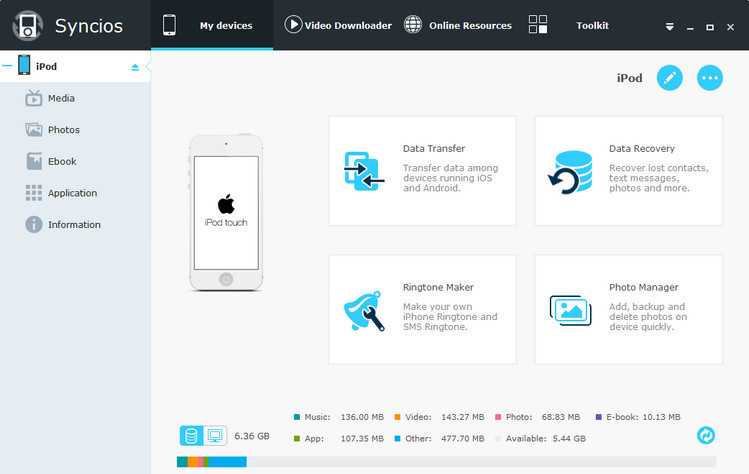749x474 pixels.
Task: Click the Ebook bookmark icon
Action: point(34,161)
